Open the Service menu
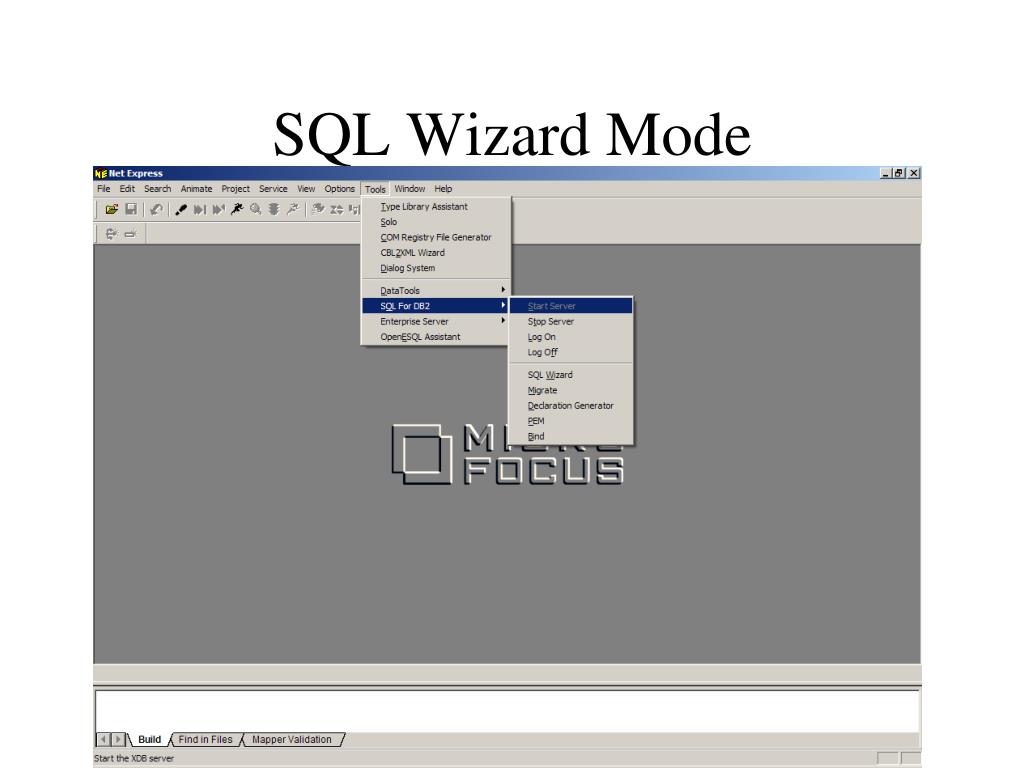 [x=273, y=189]
